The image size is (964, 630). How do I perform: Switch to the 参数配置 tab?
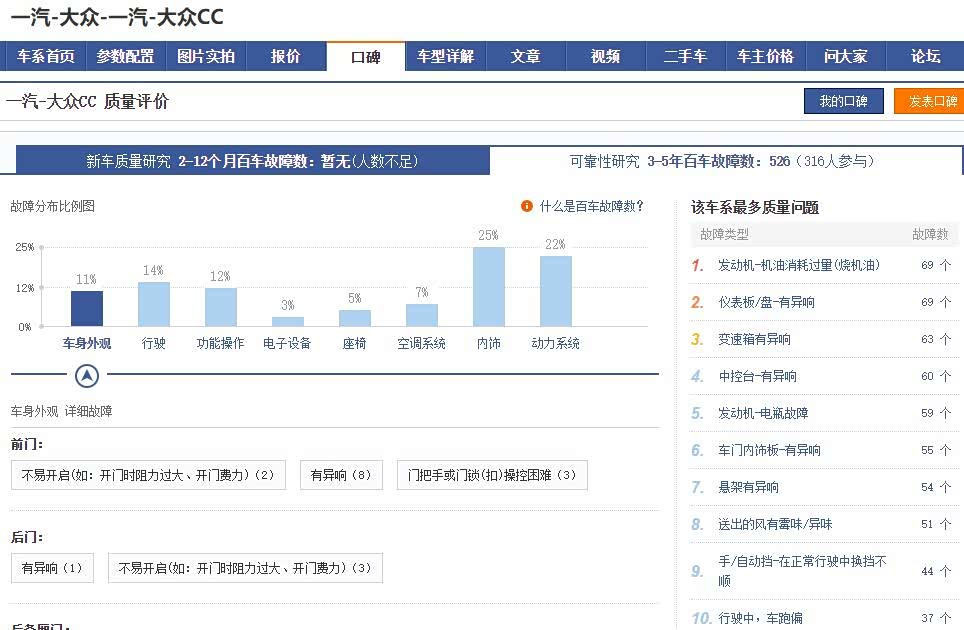(125, 57)
